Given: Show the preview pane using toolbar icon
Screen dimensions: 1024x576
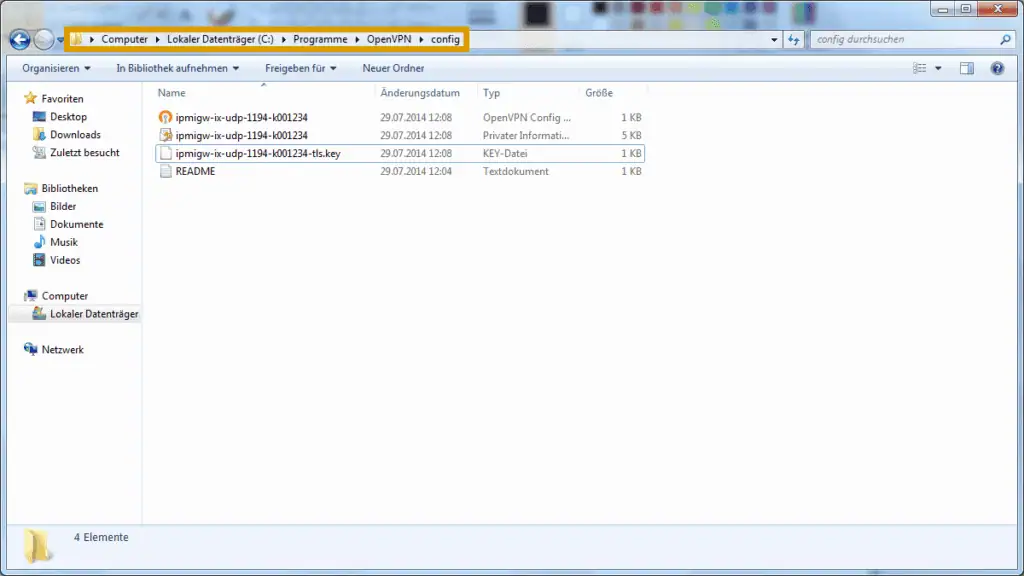Looking at the screenshot, I should pyautogui.click(x=967, y=68).
